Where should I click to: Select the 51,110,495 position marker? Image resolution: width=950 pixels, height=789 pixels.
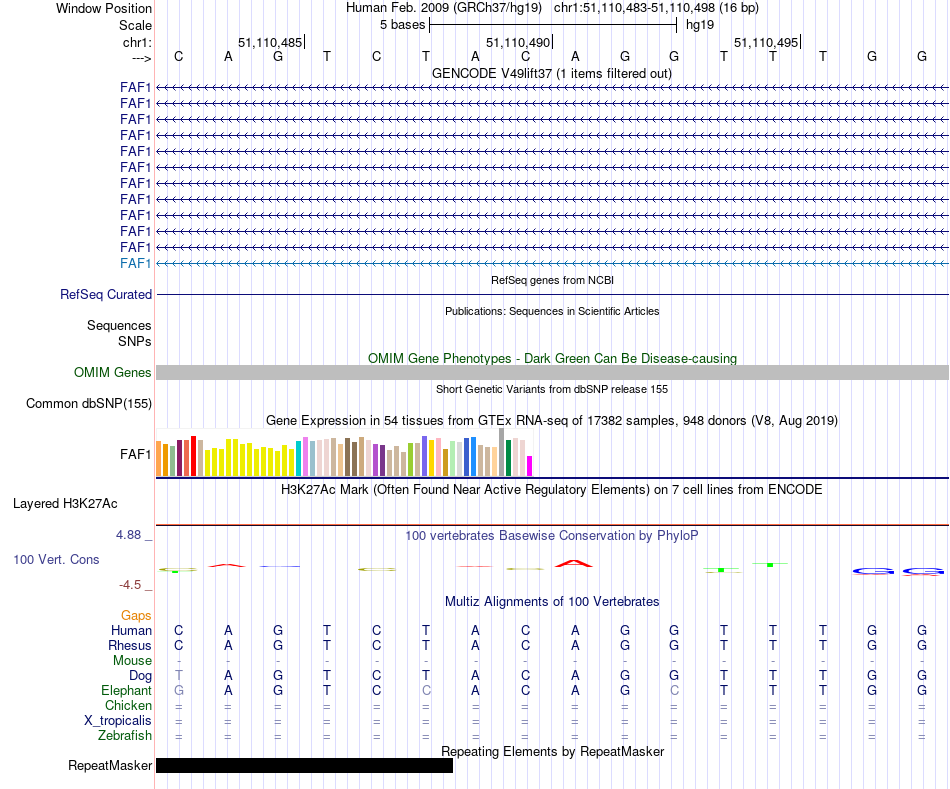click(x=767, y=42)
